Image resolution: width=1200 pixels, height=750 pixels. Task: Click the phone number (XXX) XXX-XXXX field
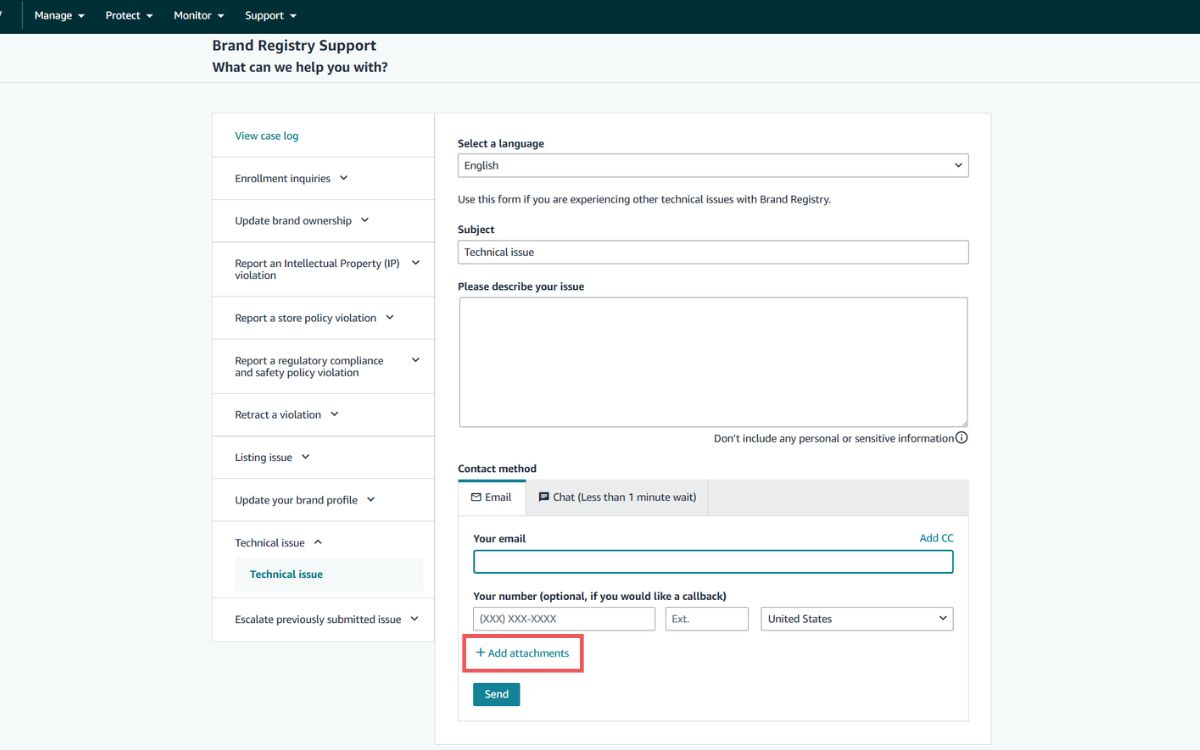pyautogui.click(x=564, y=619)
